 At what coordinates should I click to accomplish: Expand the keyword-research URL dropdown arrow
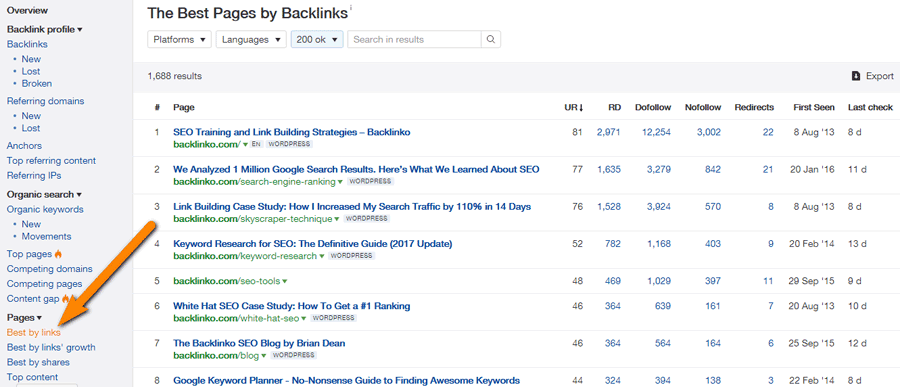click(321, 256)
